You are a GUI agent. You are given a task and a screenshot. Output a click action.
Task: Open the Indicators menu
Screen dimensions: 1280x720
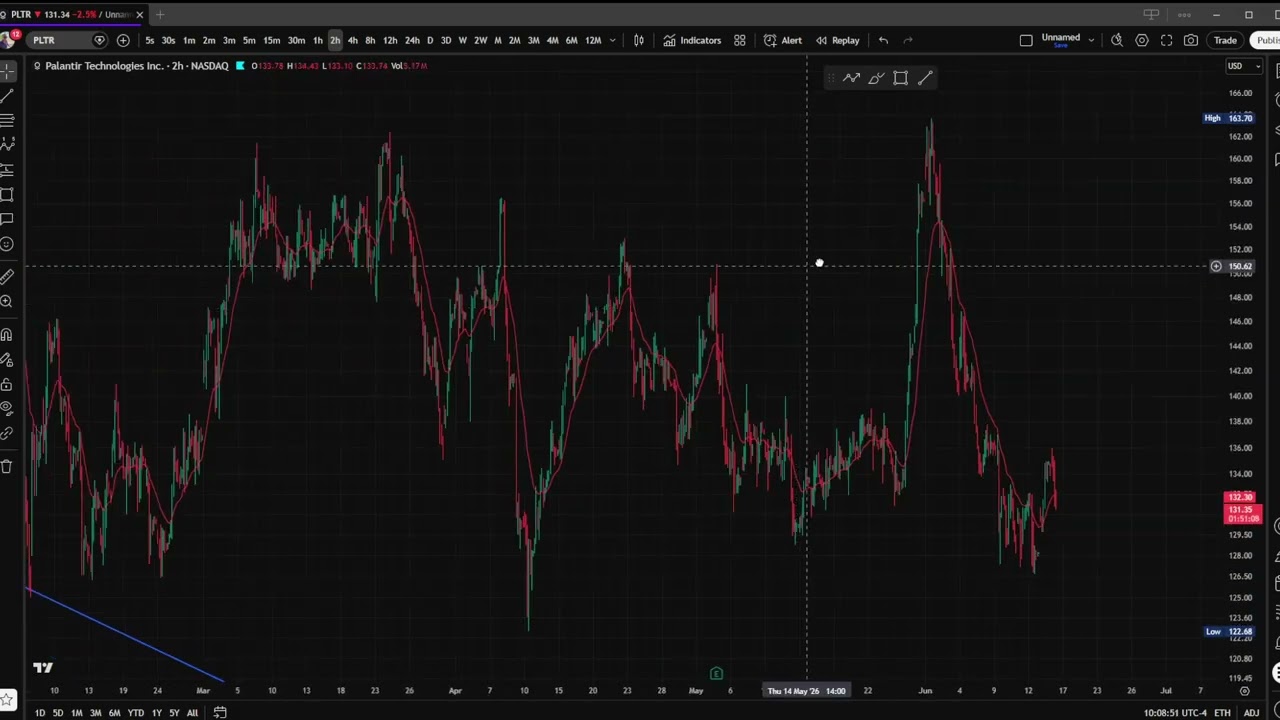coord(692,40)
